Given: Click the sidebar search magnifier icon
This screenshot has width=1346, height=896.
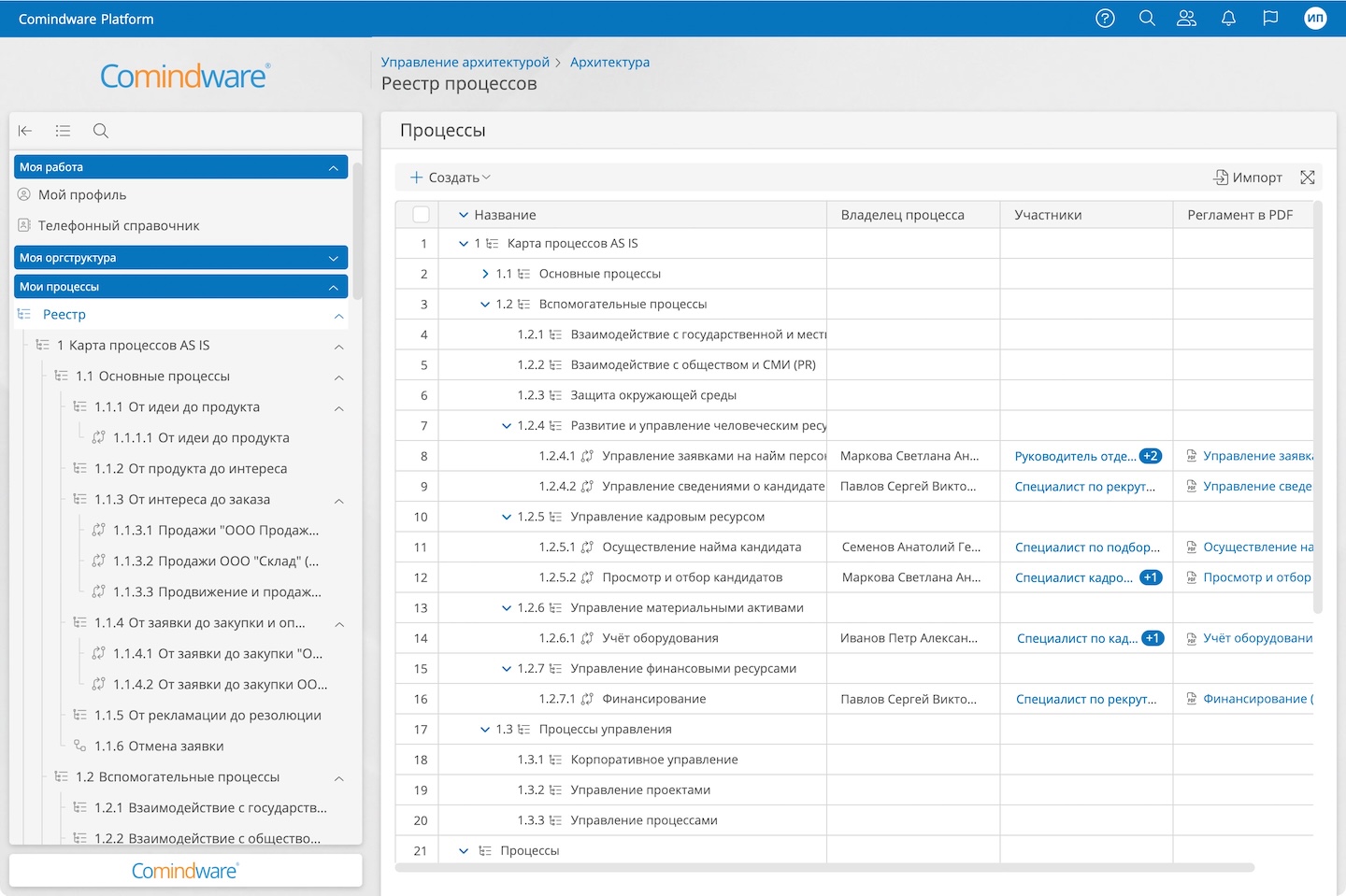Looking at the screenshot, I should [101, 131].
